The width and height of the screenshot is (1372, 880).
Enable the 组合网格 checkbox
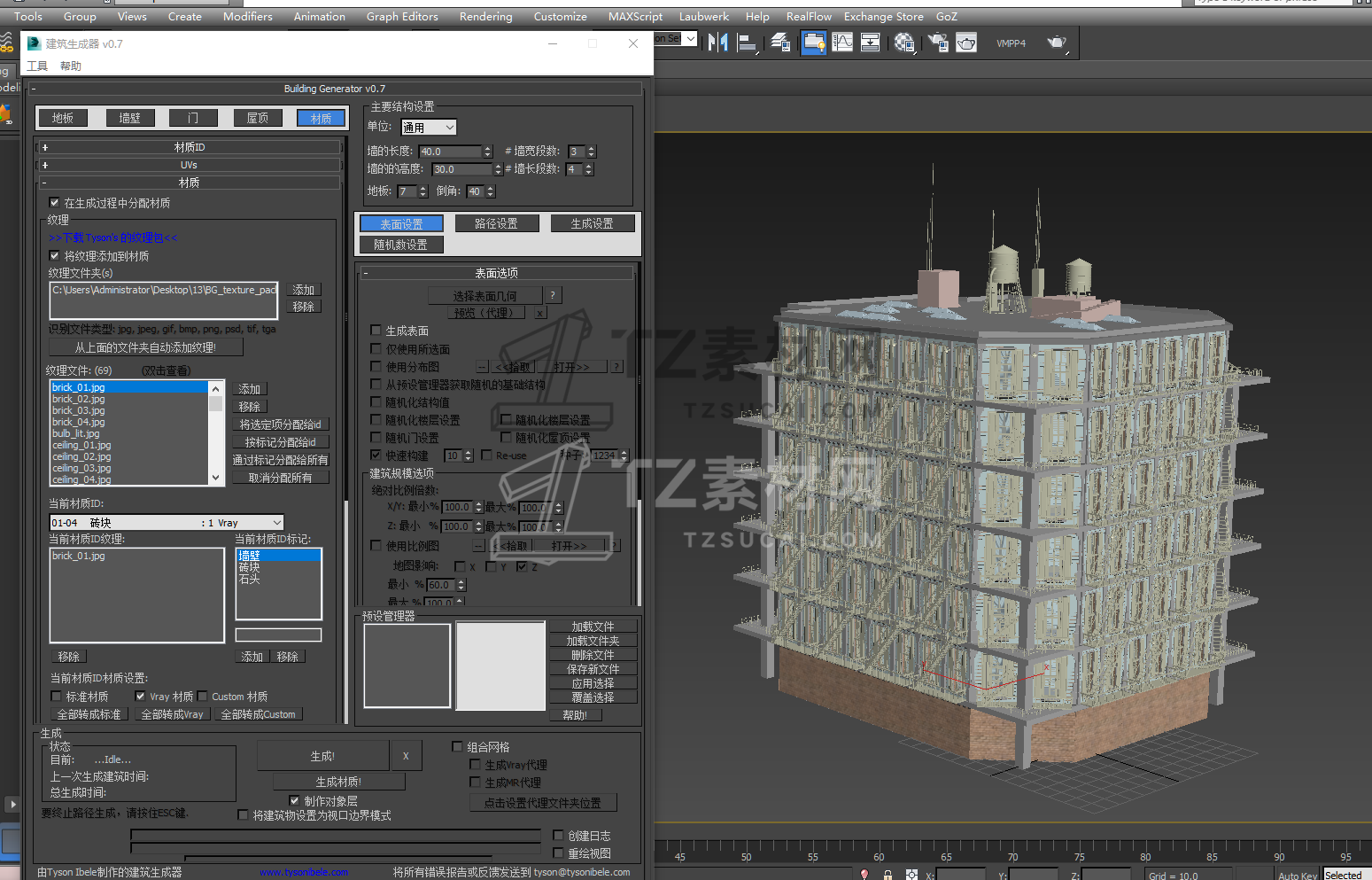(x=458, y=747)
